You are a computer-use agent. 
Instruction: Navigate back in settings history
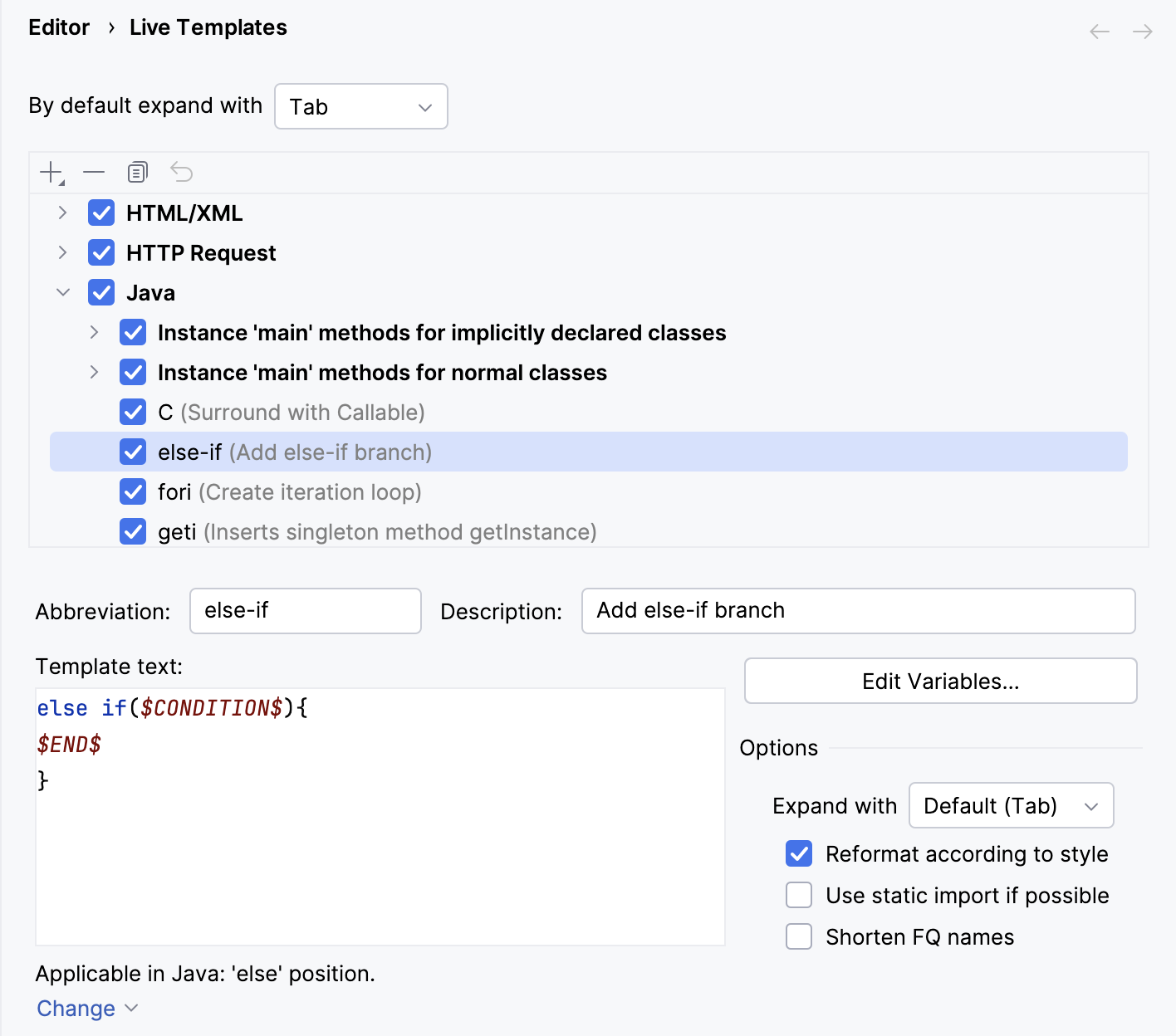(x=1099, y=31)
